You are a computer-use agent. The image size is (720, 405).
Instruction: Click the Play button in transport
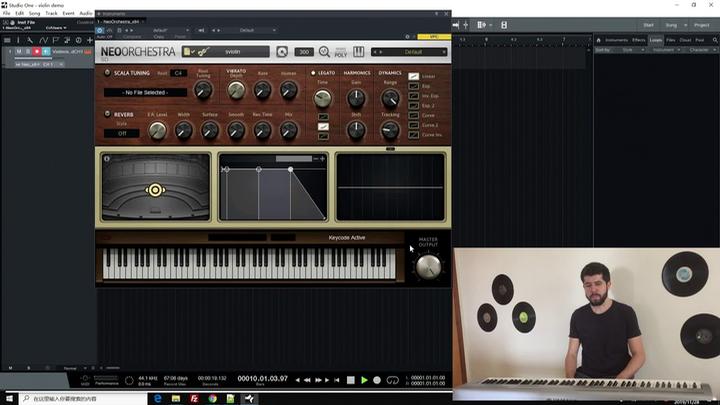[x=364, y=380]
